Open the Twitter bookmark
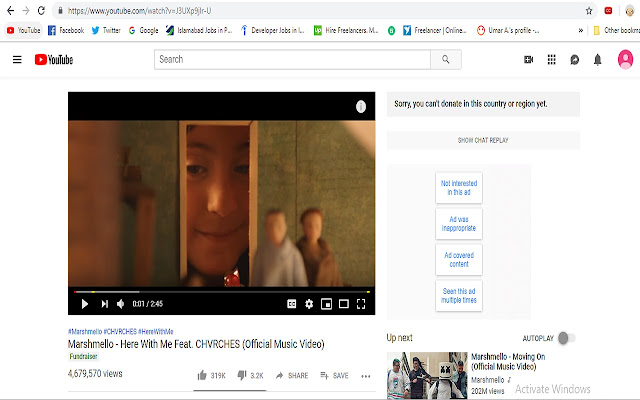The width and height of the screenshot is (640, 400). pos(106,30)
